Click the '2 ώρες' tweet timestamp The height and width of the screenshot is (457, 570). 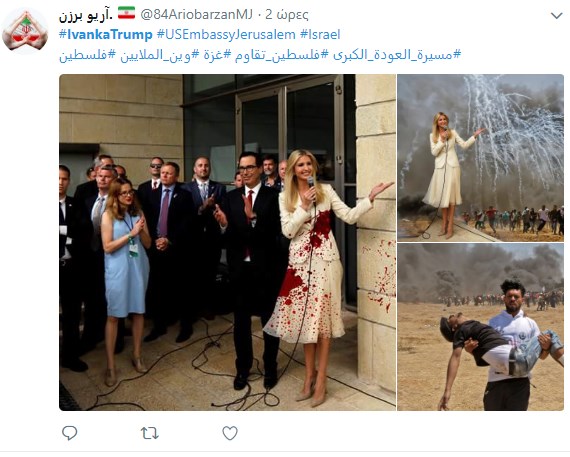286,15
